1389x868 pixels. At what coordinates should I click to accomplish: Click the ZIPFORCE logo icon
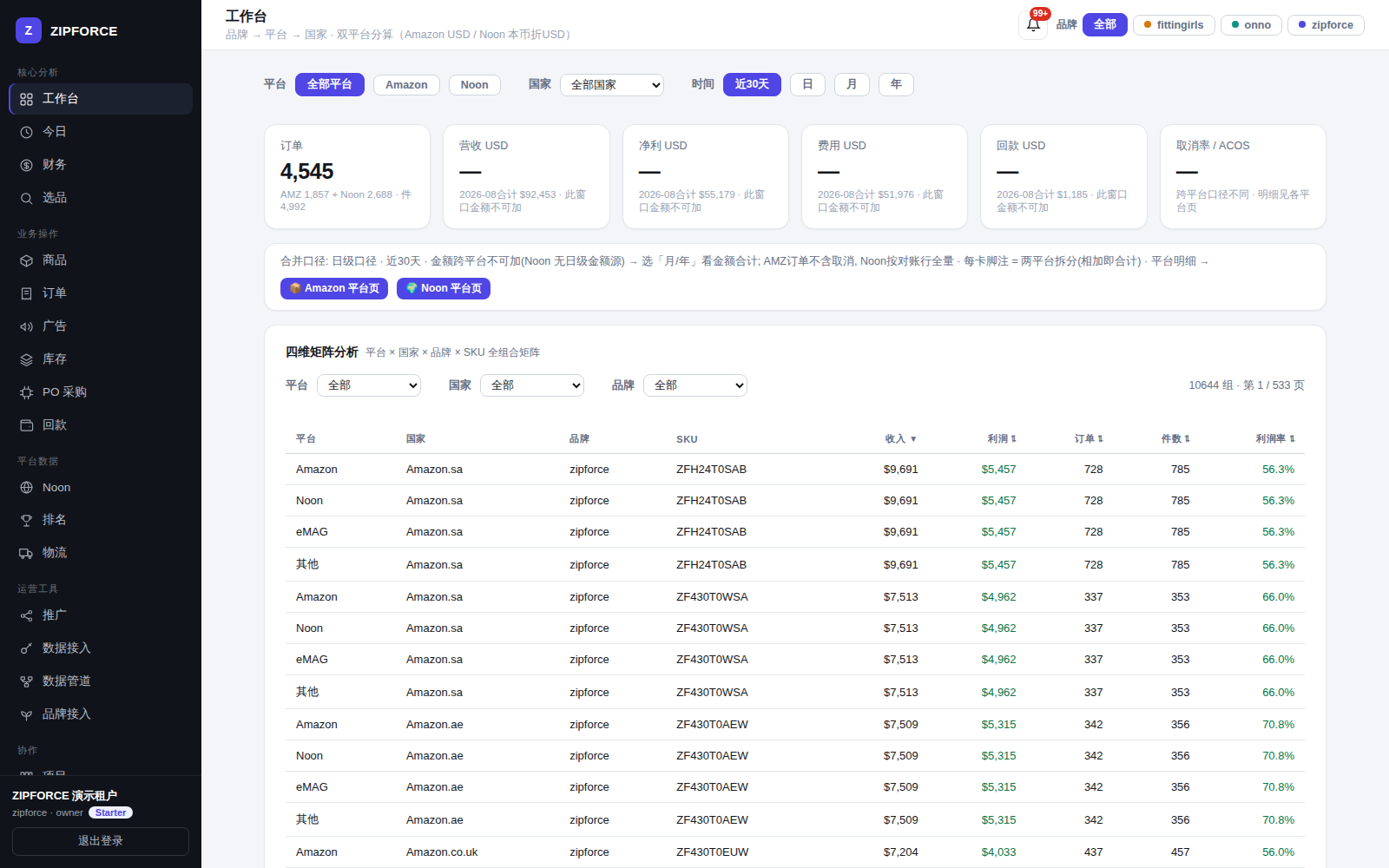(x=29, y=30)
